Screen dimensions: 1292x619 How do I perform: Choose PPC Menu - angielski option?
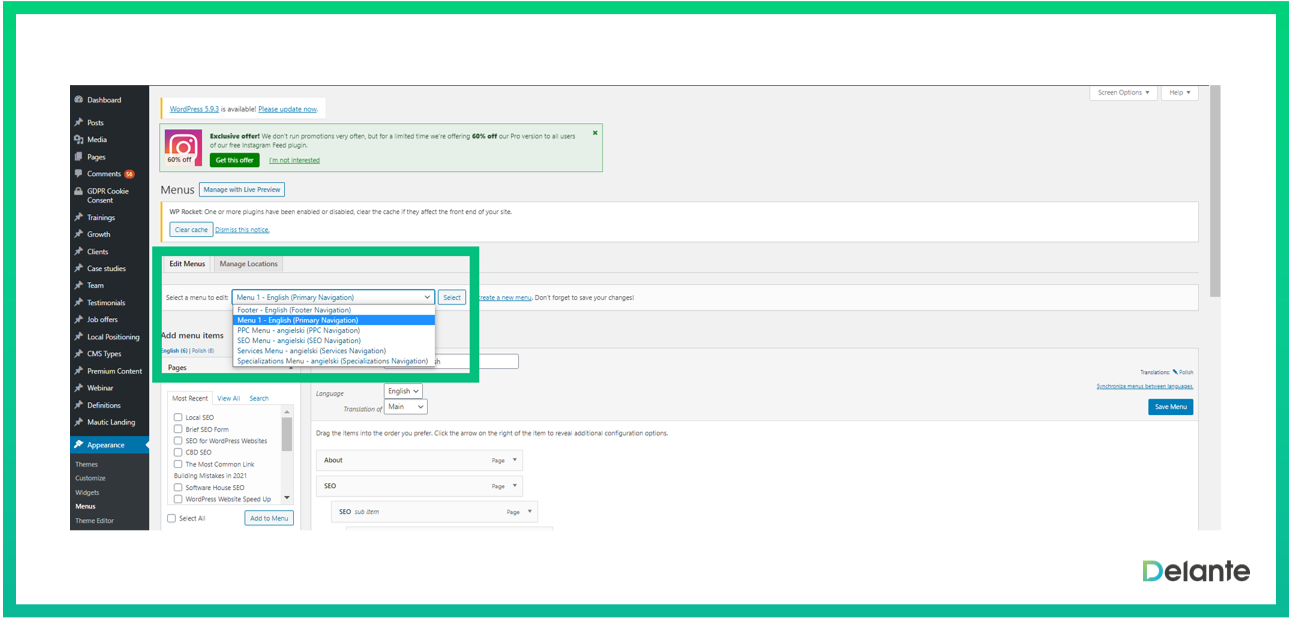(334, 330)
